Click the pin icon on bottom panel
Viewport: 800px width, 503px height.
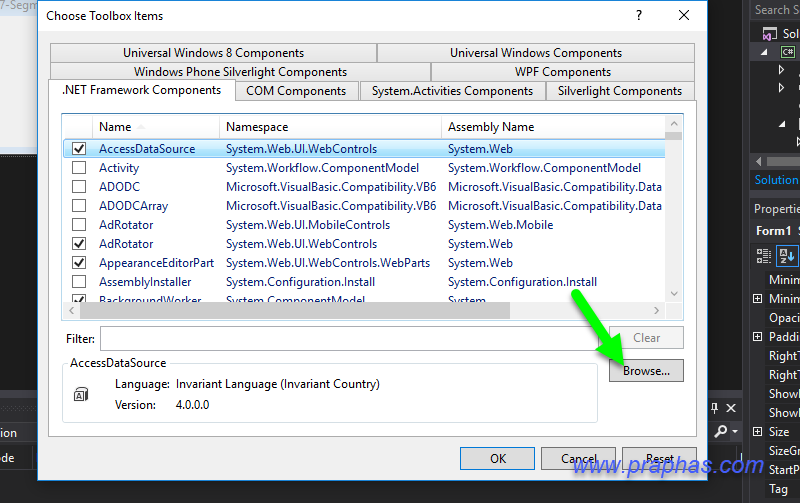tap(714, 408)
